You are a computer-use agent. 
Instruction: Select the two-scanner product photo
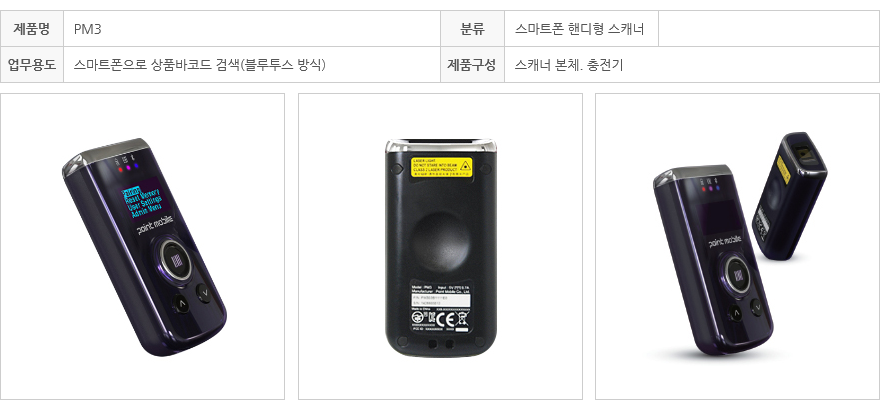coord(737,246)
